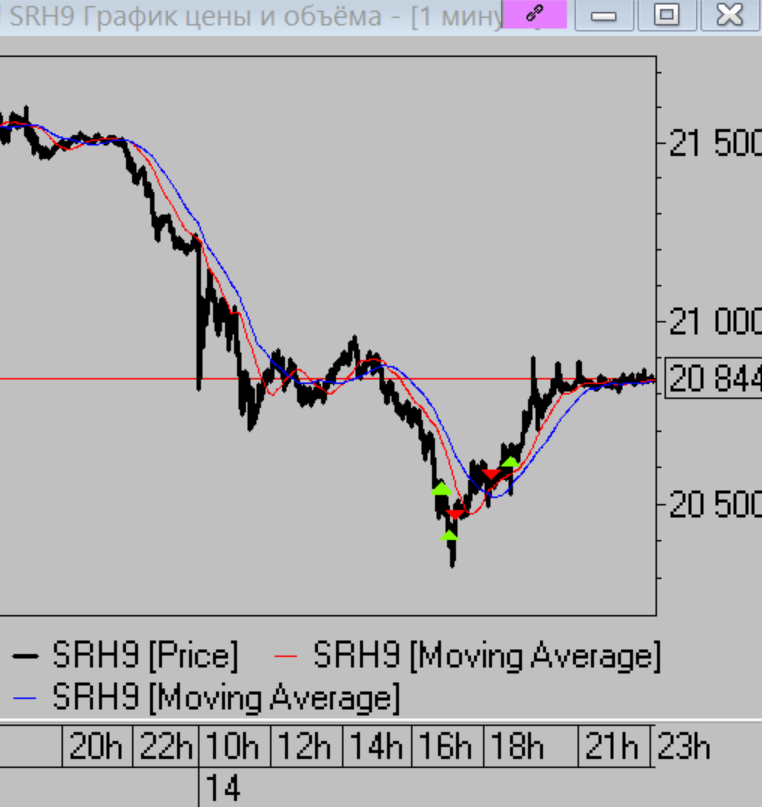
Task: Click the boxed current price label 20 844
Action: coord(714,379)
